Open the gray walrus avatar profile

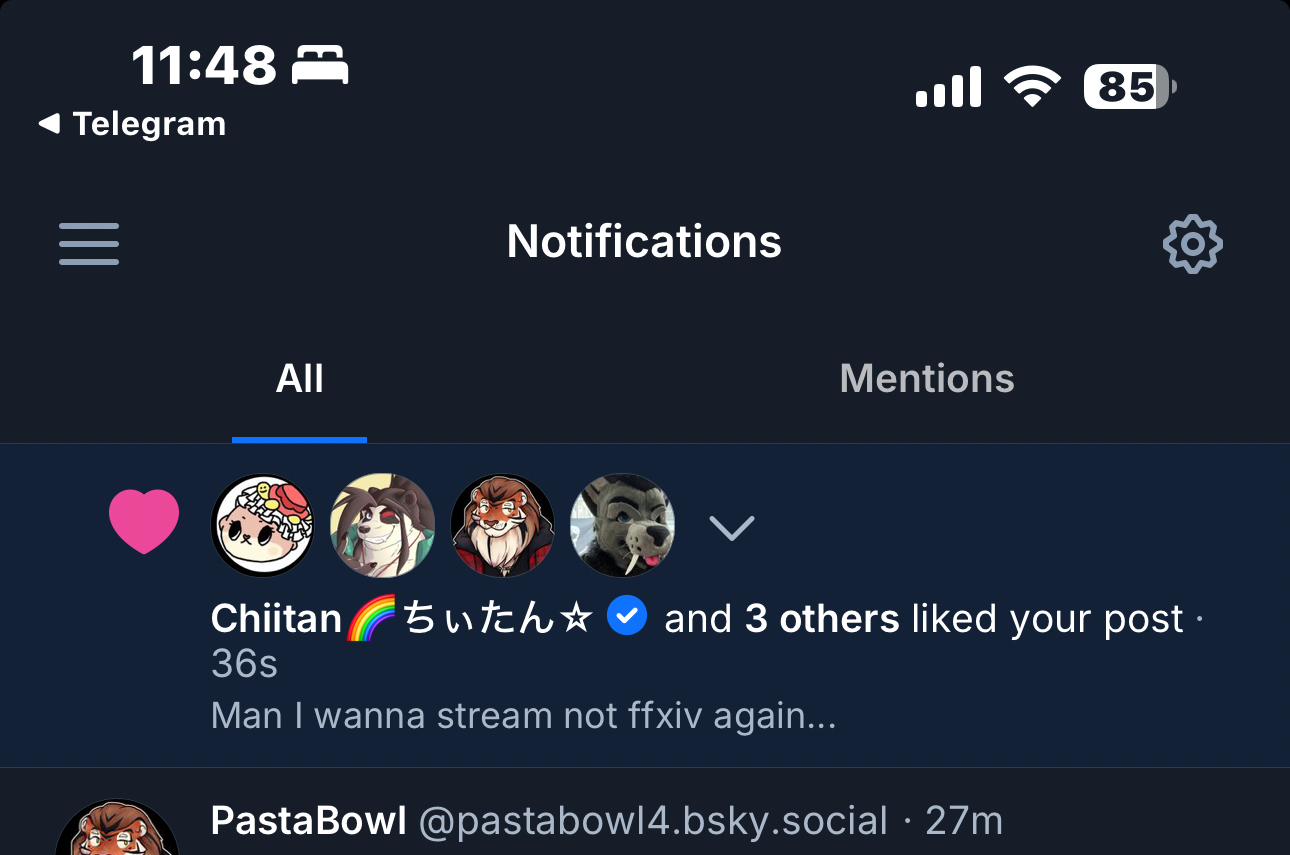pyautogui.click(x=622, y=526)
